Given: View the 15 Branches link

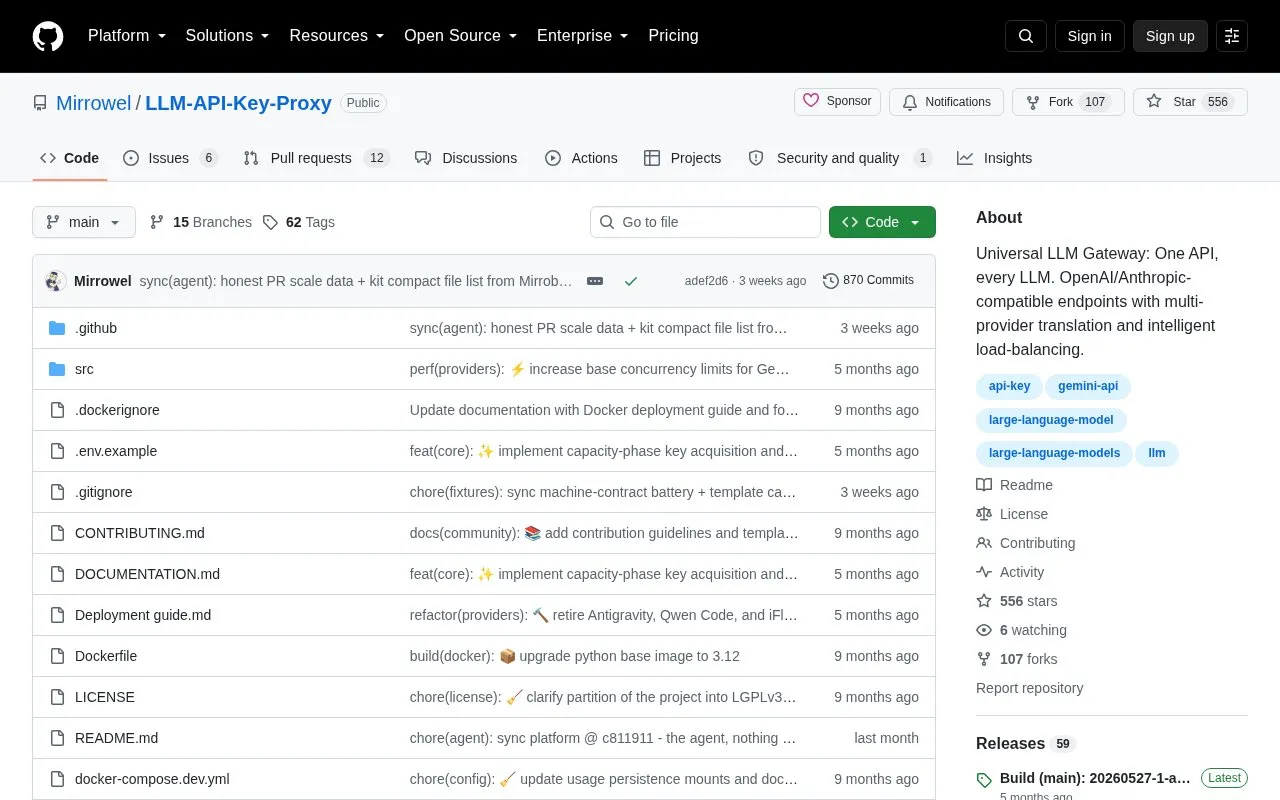Looking at the screenshot, I should click(x=201, y=222).
